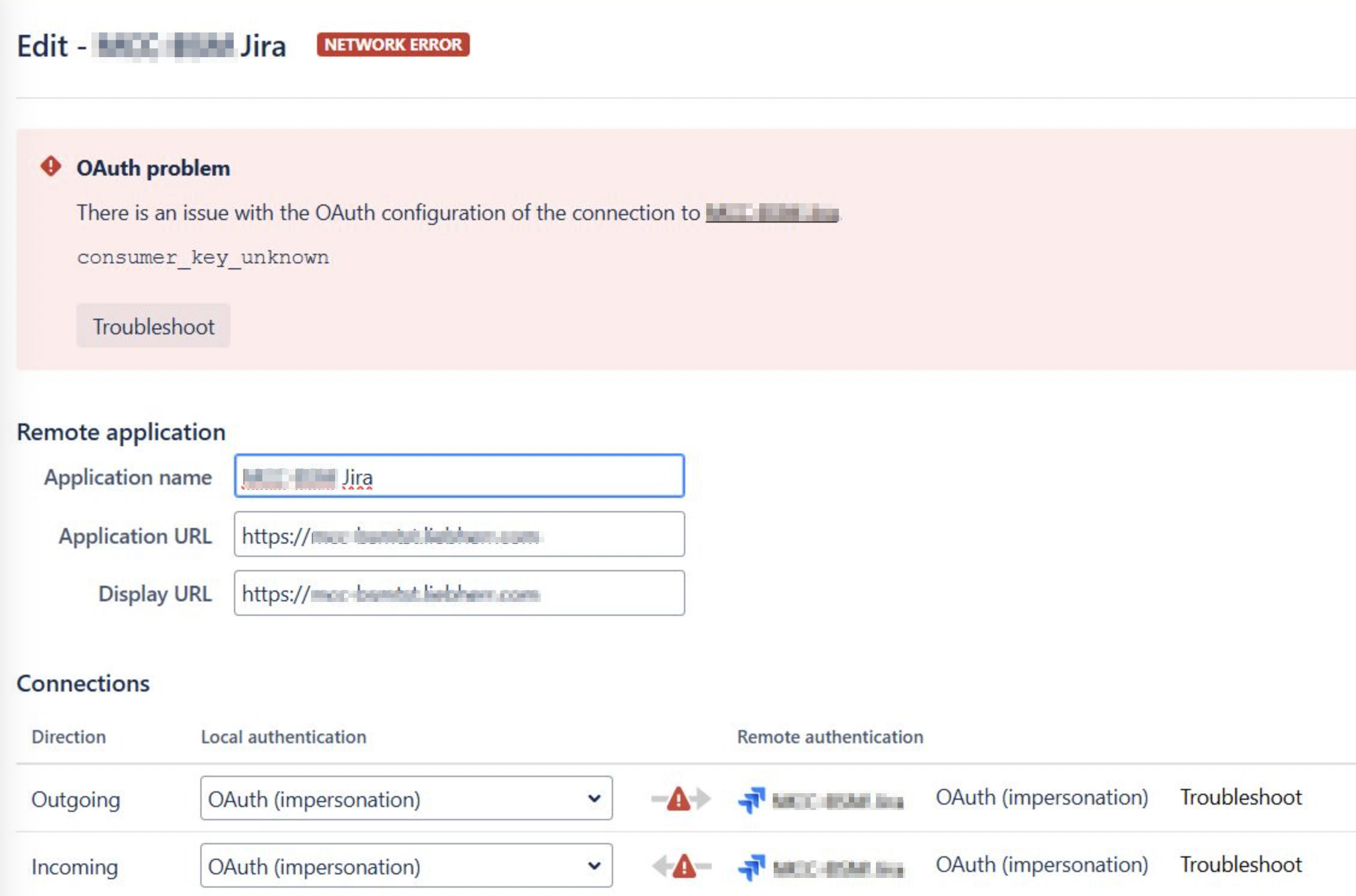This screenshot has width=1356, height=896.
Task: Click remote application name in Outgoing row
Action: click(x=837, y=801)
